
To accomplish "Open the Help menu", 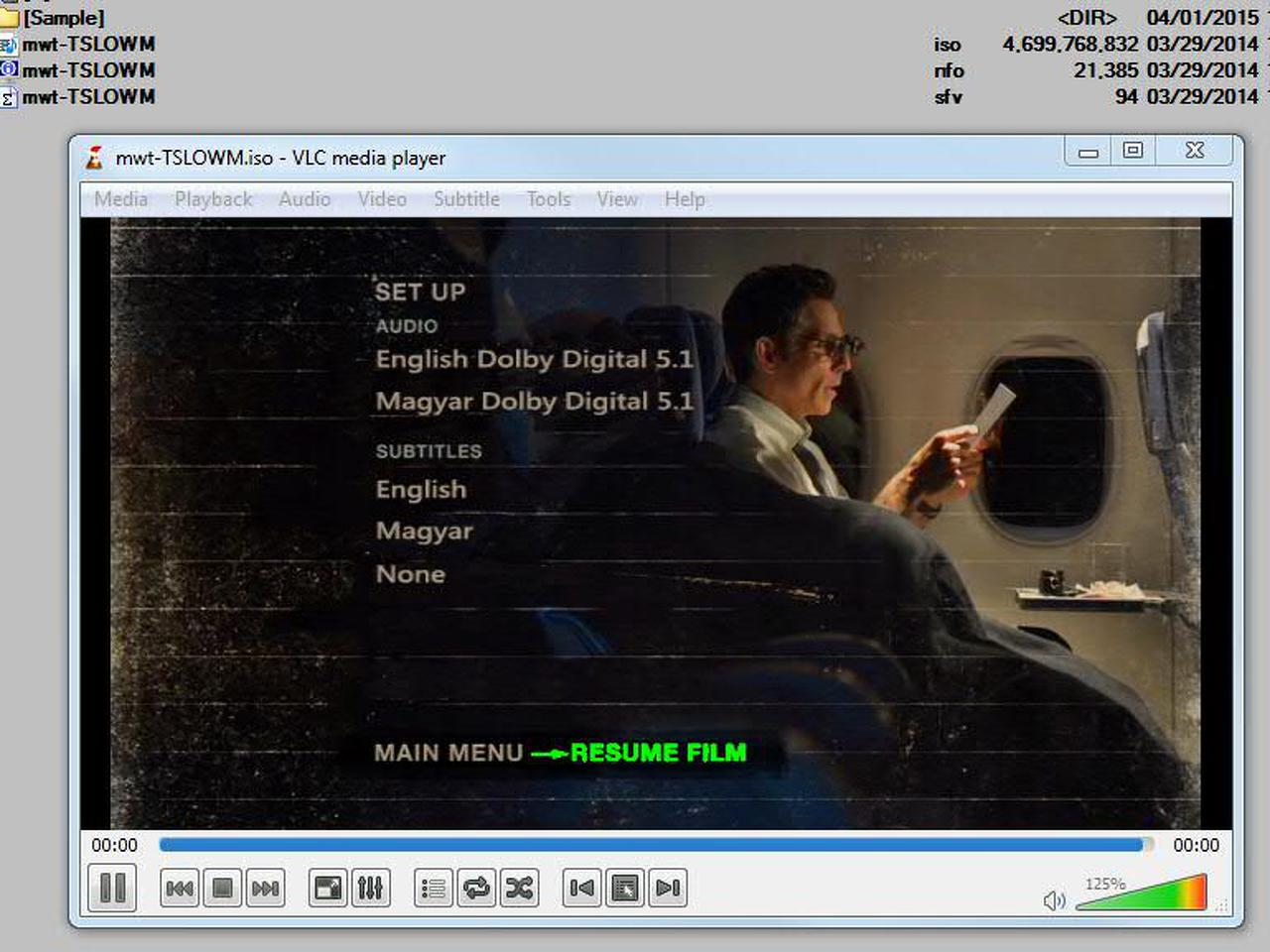I will [685, 199].
